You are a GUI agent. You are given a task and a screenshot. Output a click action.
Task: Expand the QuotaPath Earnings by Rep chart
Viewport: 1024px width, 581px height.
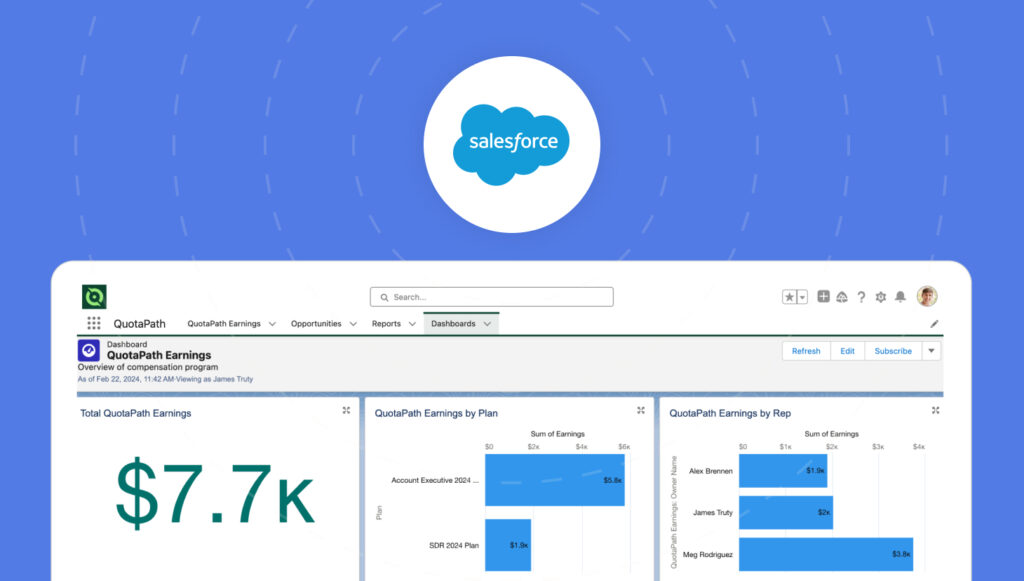935,409
